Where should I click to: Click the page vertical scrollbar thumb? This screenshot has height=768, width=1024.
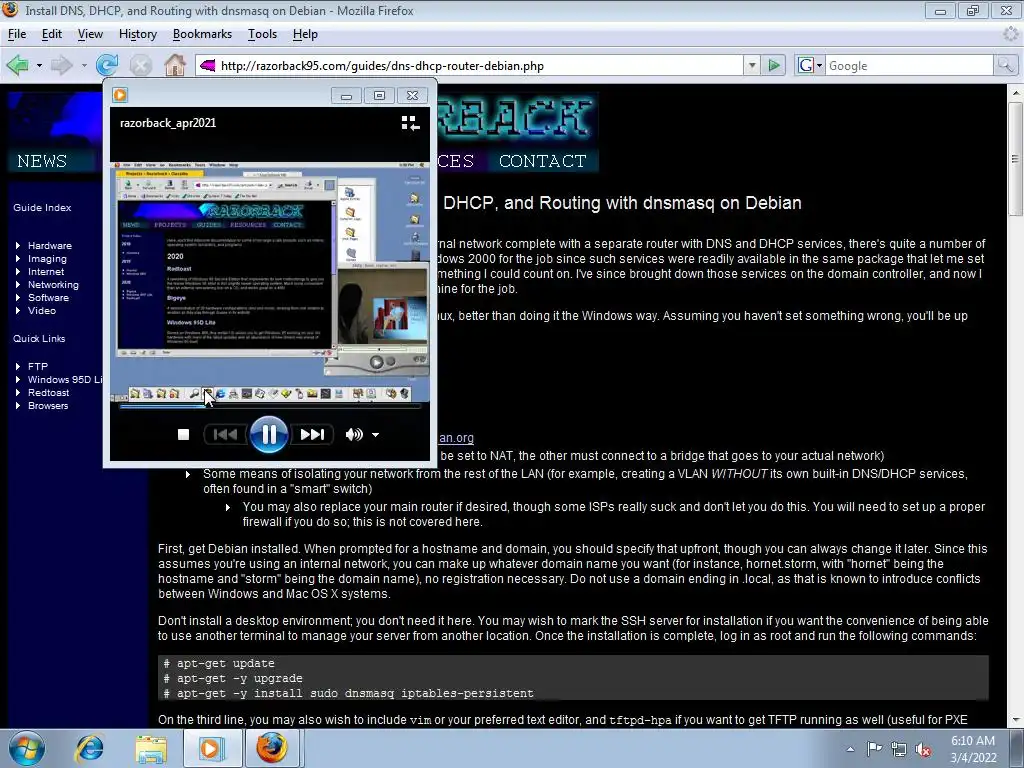[x=1016, y=159]
